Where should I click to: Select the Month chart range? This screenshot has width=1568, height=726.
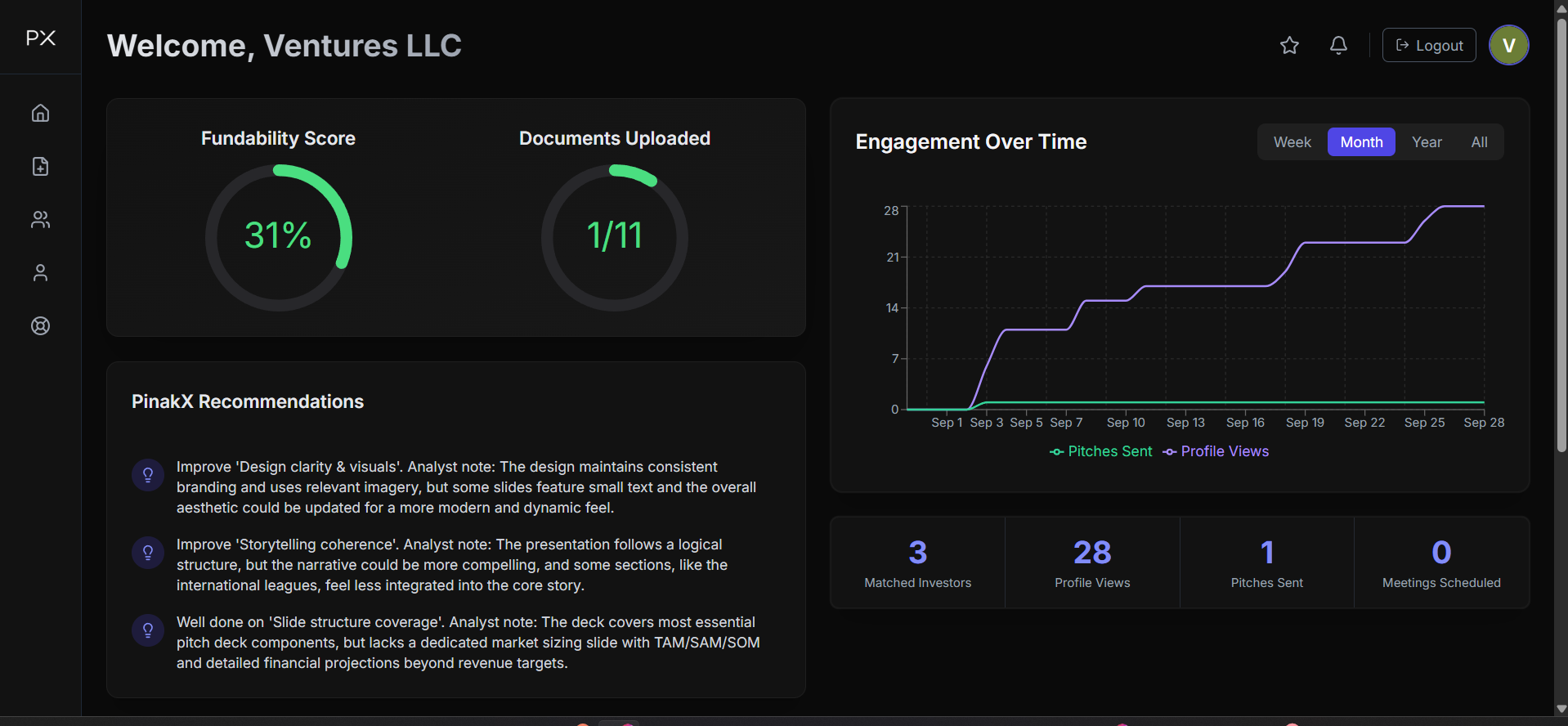(x=1361, y=142)
